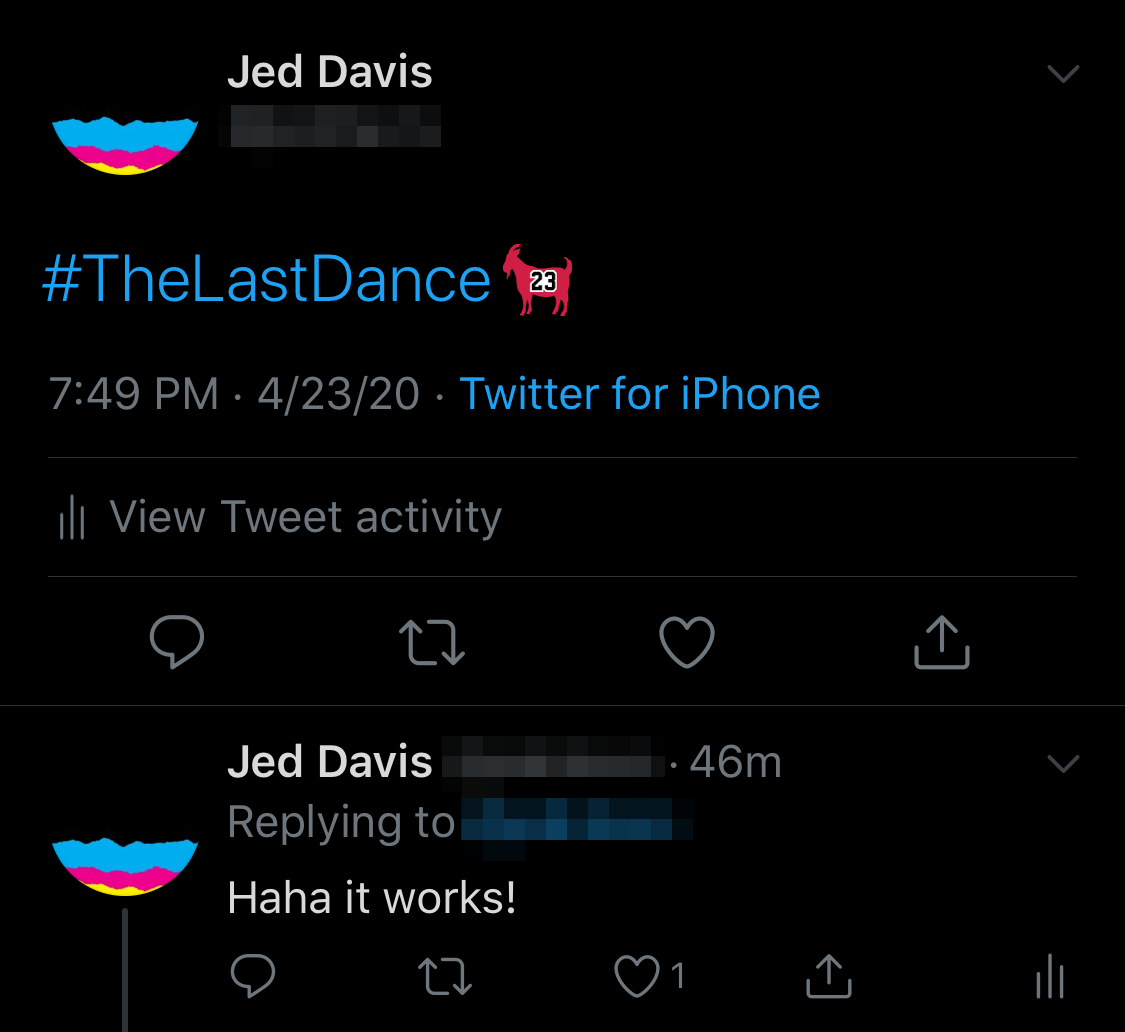The height and width of the screenshot is (1032, 1125).
Task: Like the #TheLastDance tweet
Action: (687, 642)
